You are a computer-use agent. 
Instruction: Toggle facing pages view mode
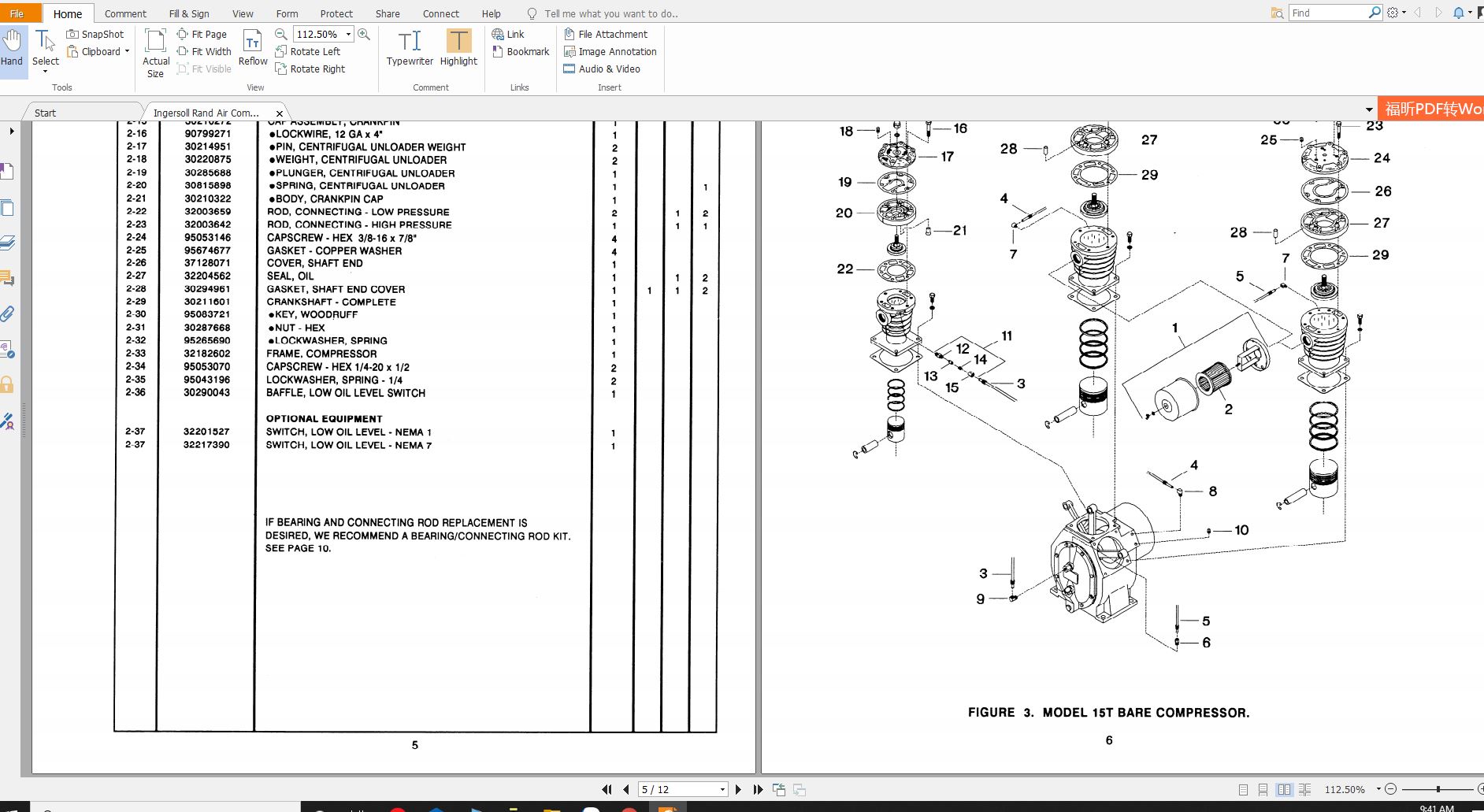pyautogui.click(x=1284, y=789)
